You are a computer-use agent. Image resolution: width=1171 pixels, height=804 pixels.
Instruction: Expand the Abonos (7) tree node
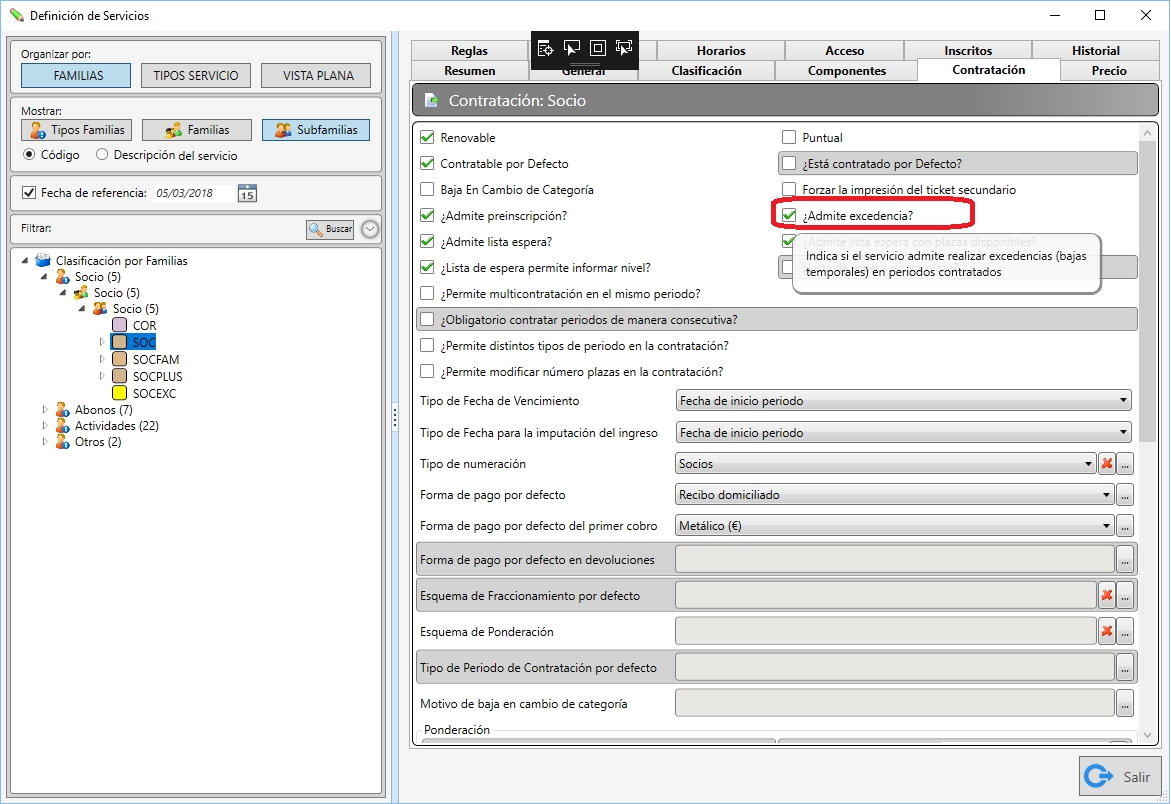(x=45, y=410)
